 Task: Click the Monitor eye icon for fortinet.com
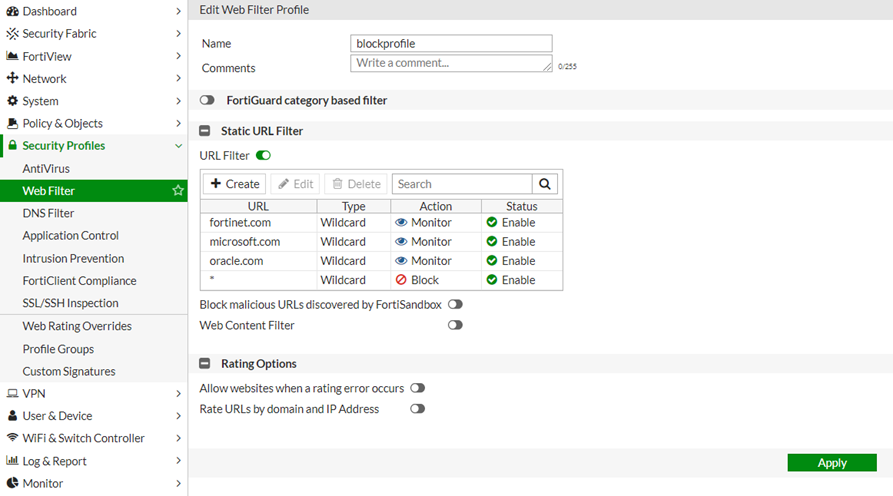point(401,222)
